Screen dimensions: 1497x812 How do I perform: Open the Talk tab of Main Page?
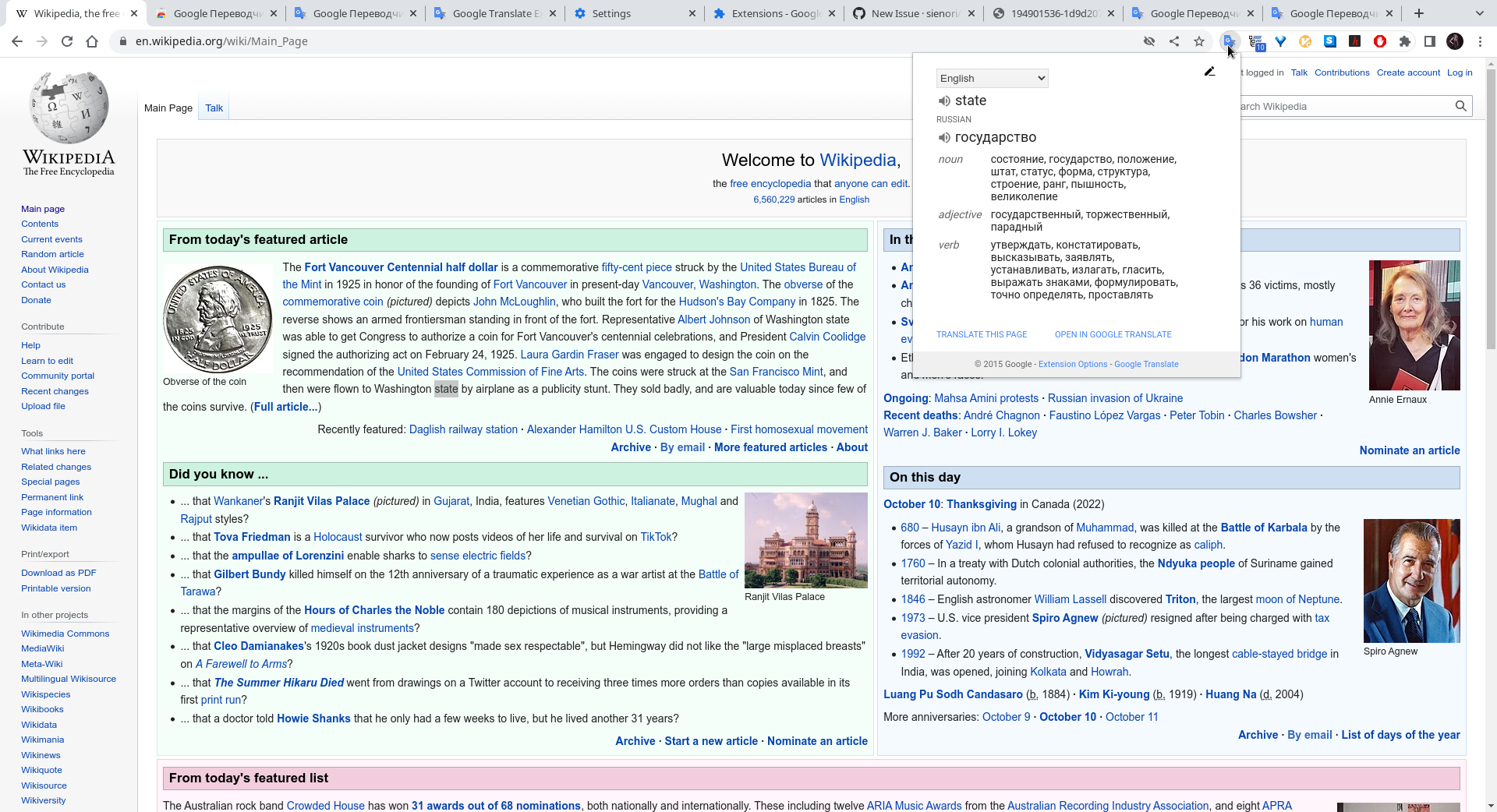pos(214,108)
